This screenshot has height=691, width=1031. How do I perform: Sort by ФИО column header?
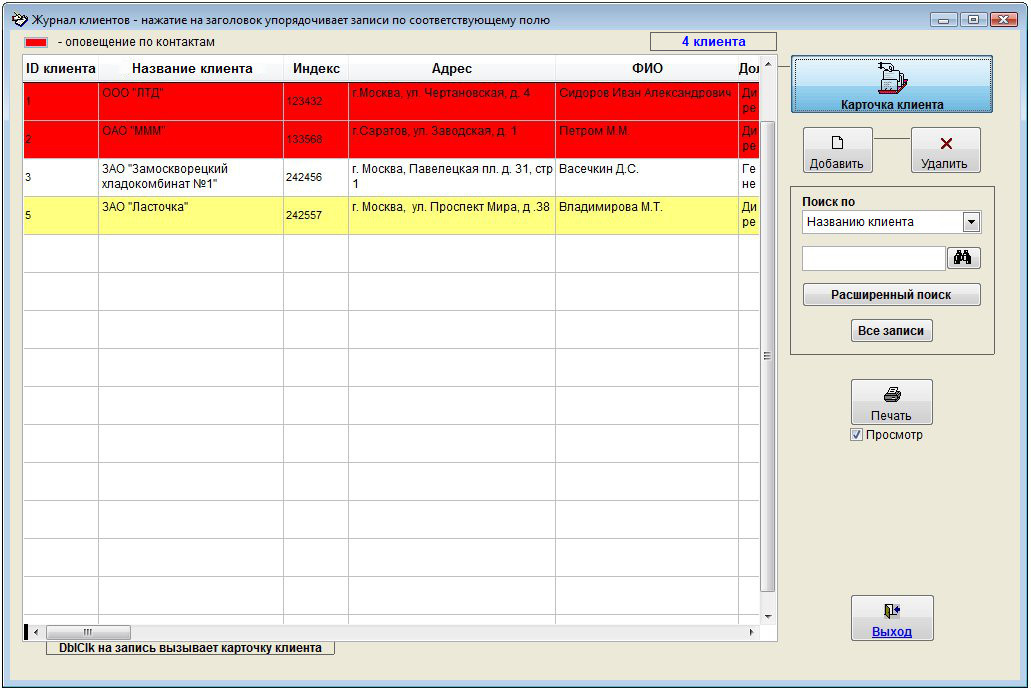647,69
